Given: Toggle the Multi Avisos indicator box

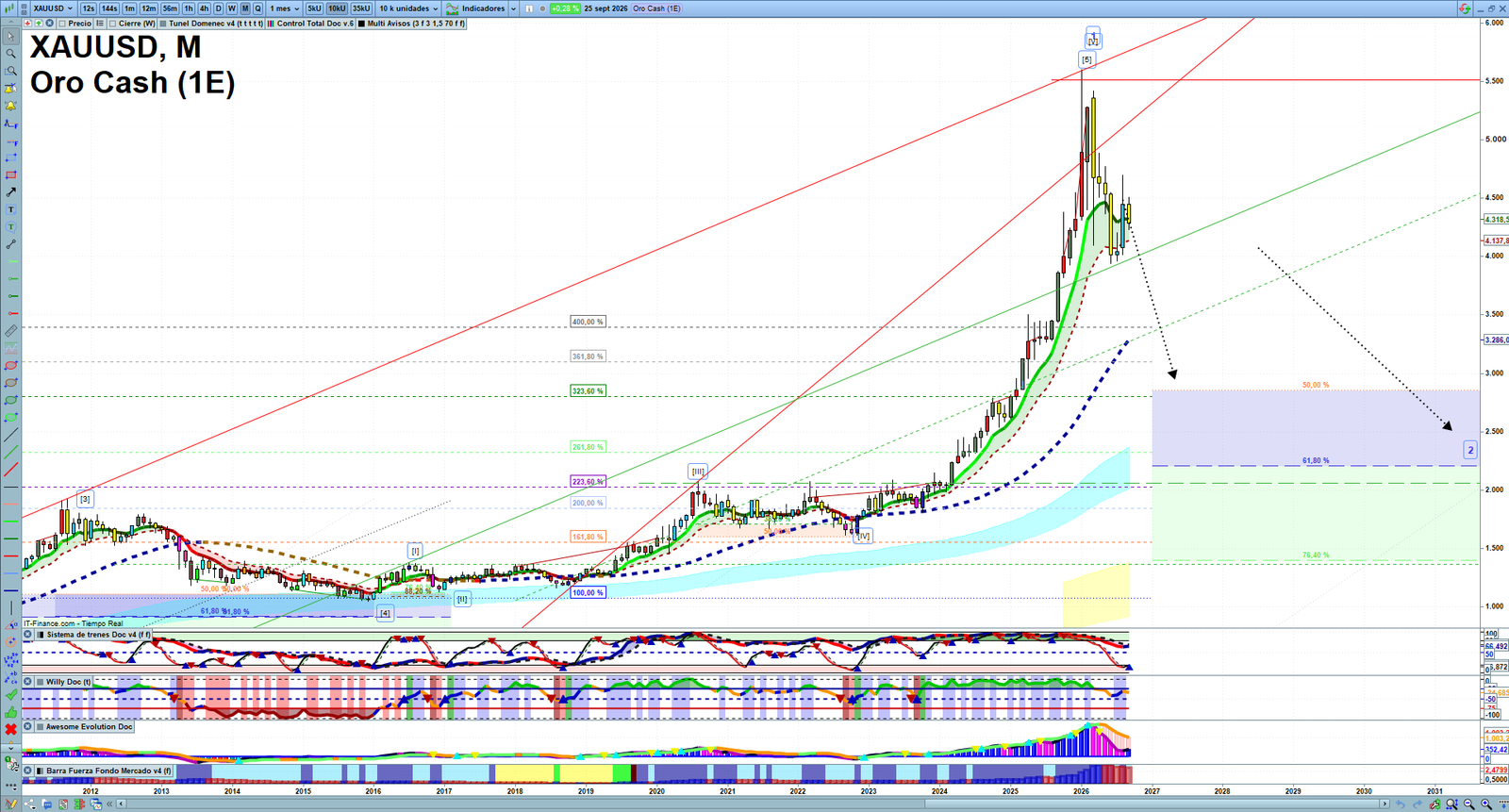Looking at the screenshot, I should 361,24.
